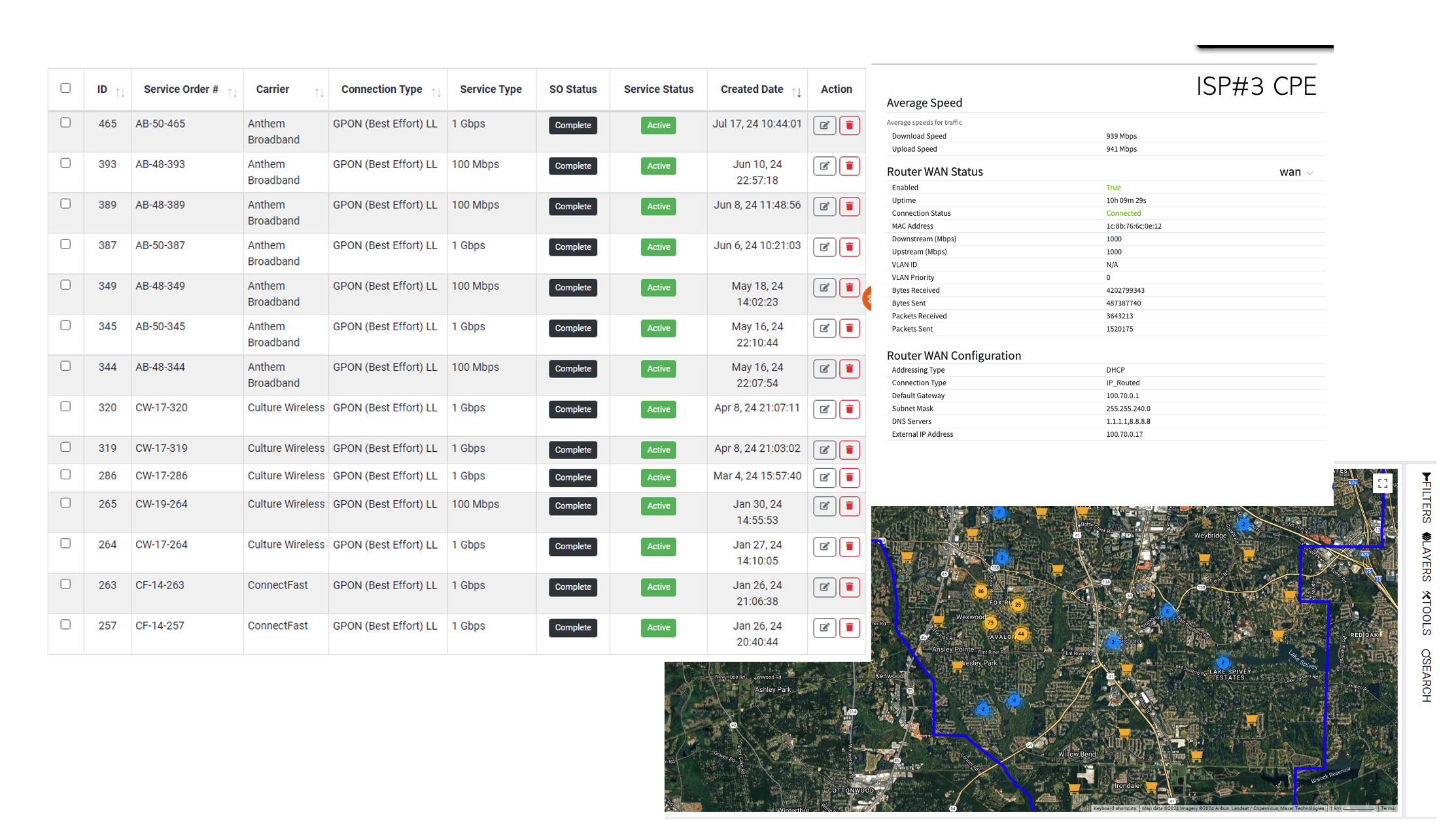Select the blue cluster marker labeled 46
Image resolution: width=1456 pixels, height=837 pixels.
(x=981, y=591)
